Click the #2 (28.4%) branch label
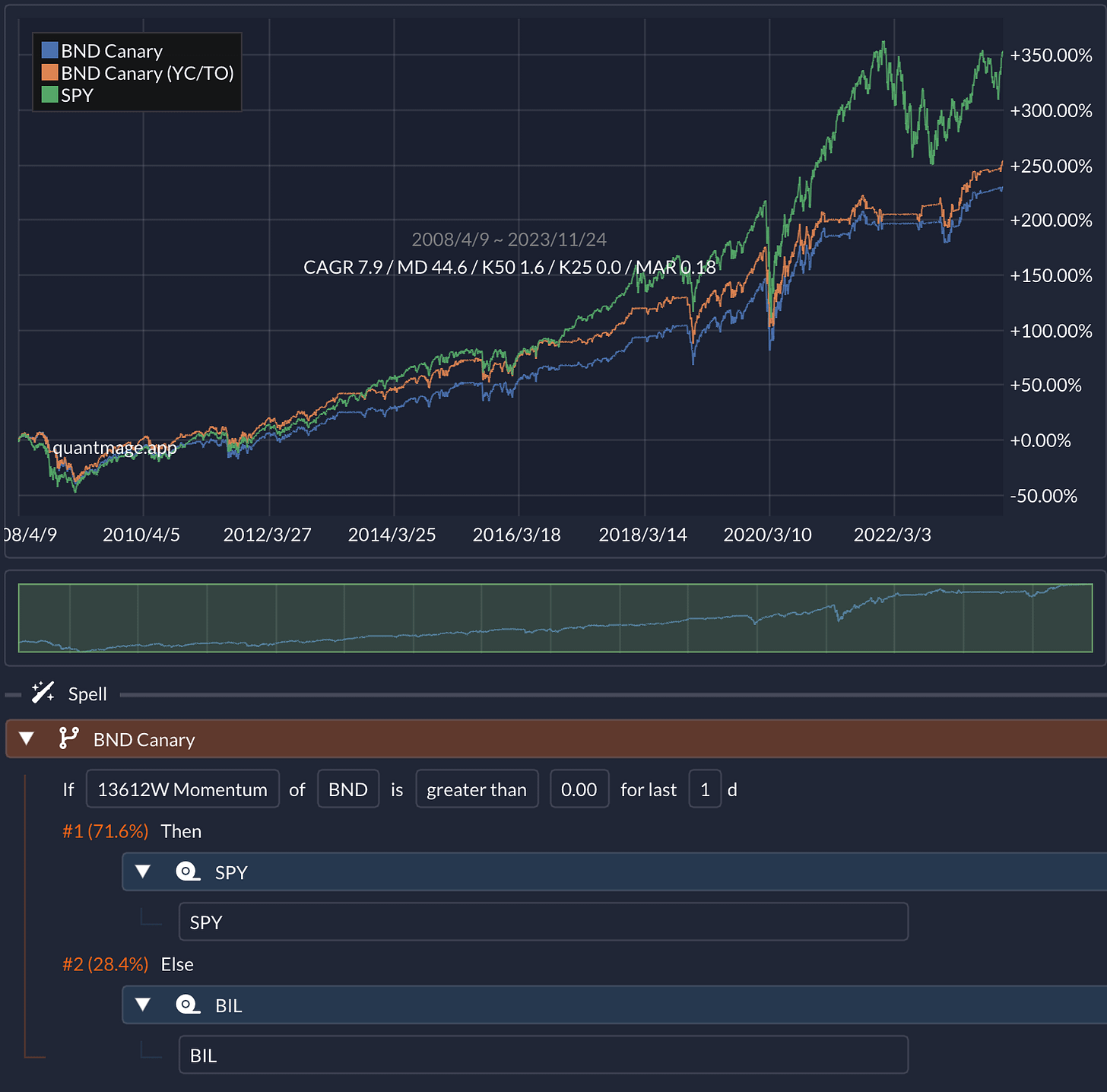The height and width of the screenshot is (1092, 1107). click(x=105, y=964)
